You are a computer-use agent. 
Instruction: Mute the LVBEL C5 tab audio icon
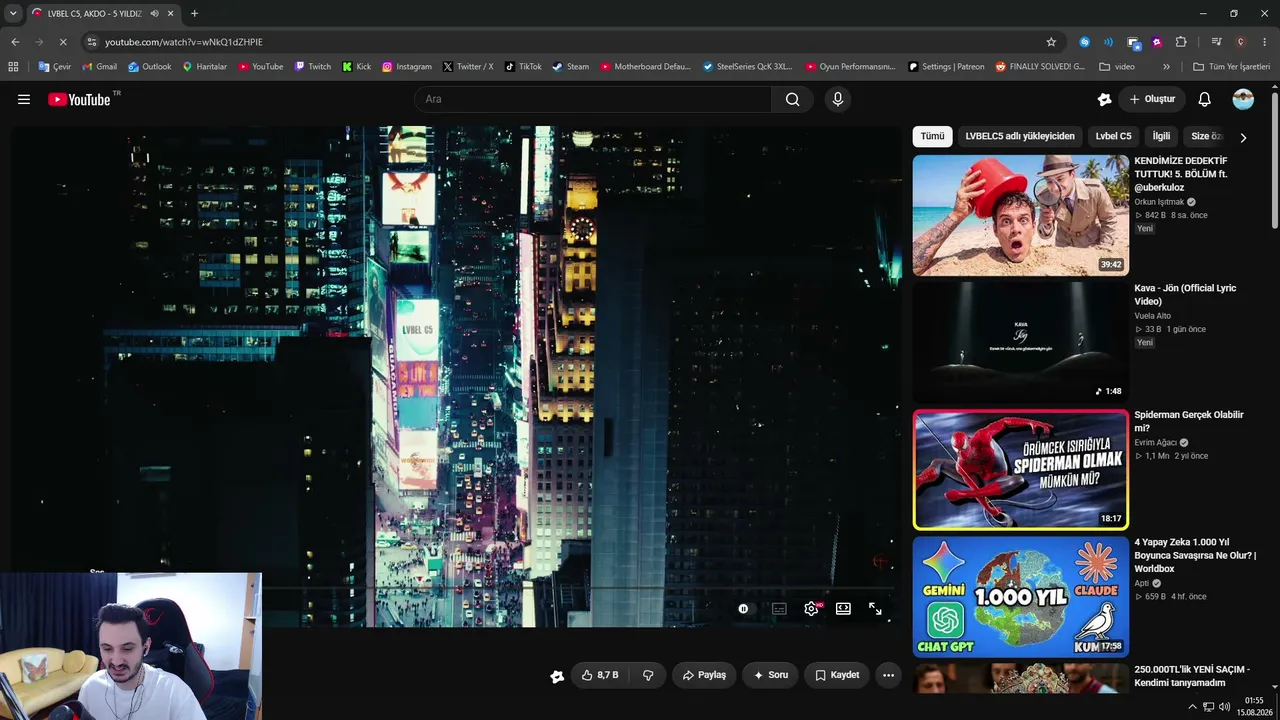coord(155,13)
